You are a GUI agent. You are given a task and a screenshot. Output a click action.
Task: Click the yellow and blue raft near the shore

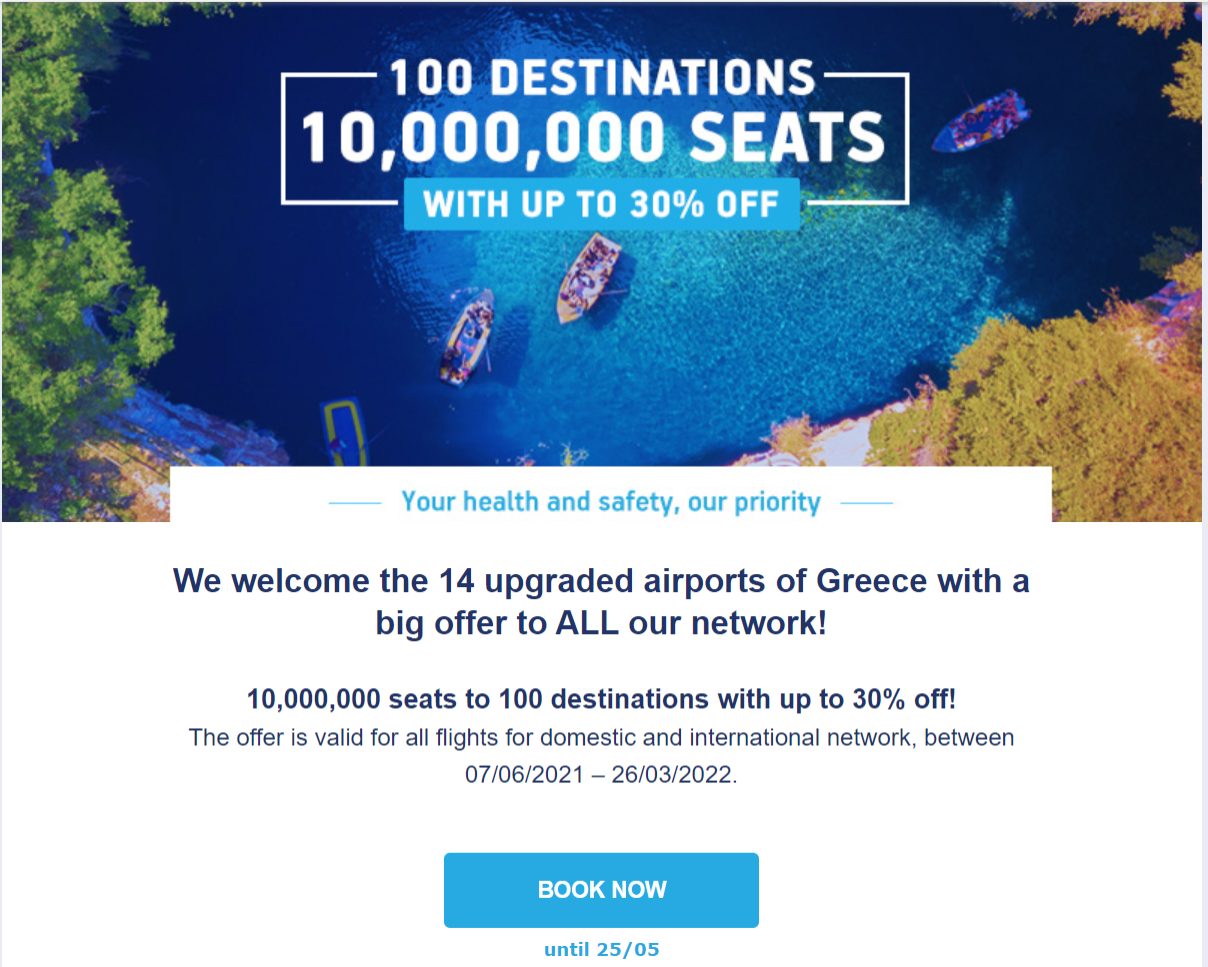click(344, 431)
